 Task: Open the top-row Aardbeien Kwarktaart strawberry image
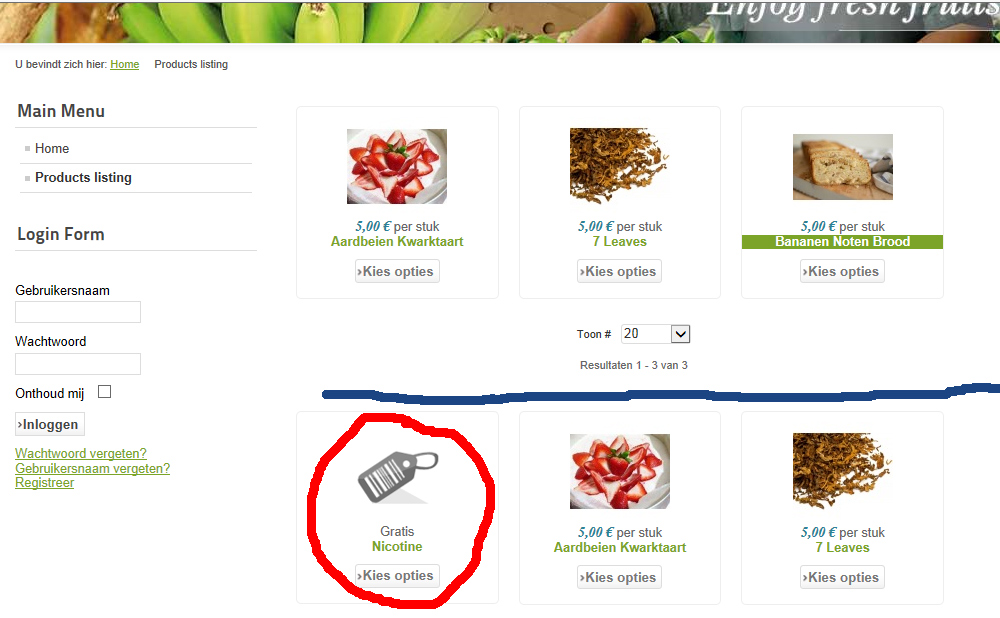[x=397, y=166]
